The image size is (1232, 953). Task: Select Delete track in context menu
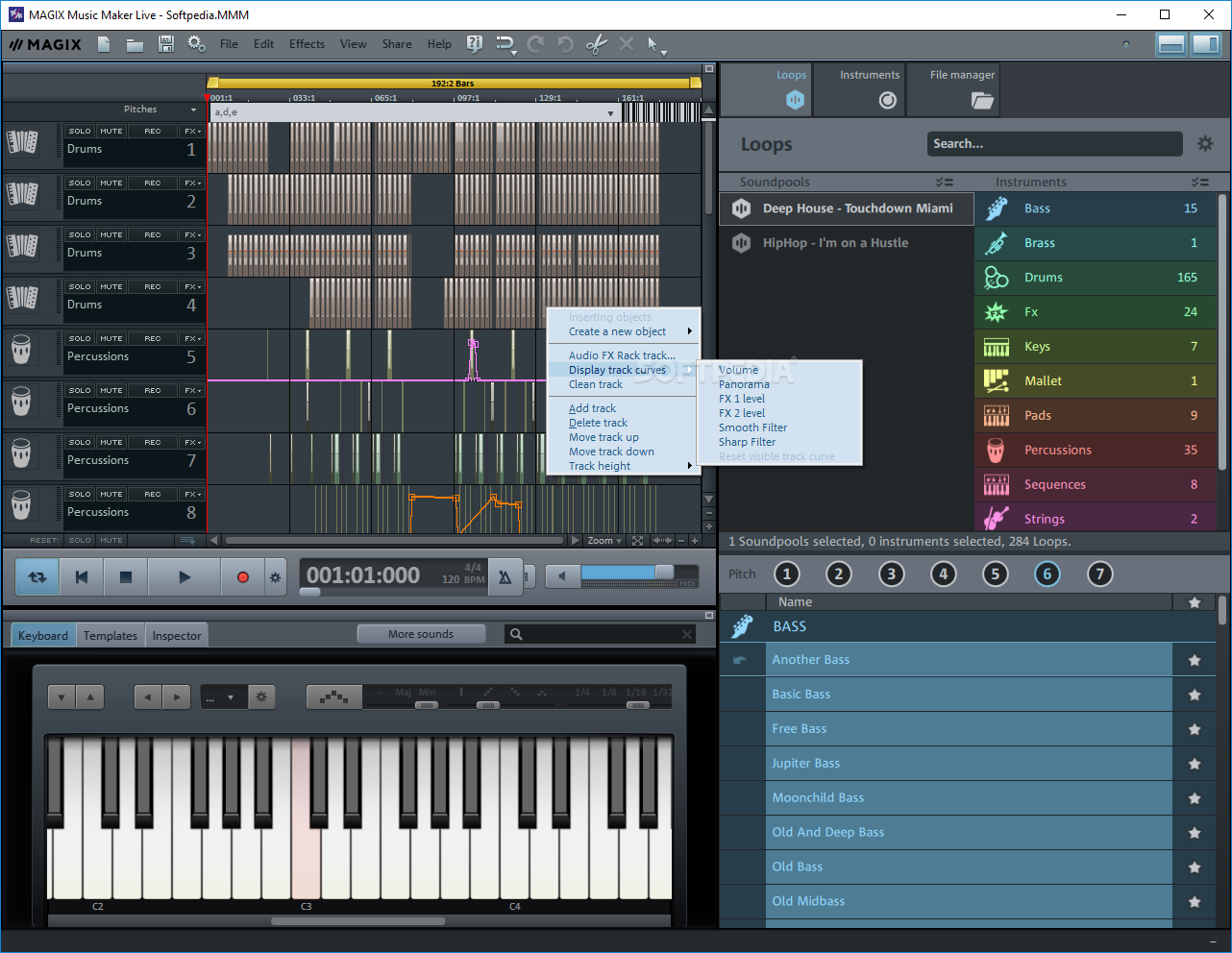[598, 423]
